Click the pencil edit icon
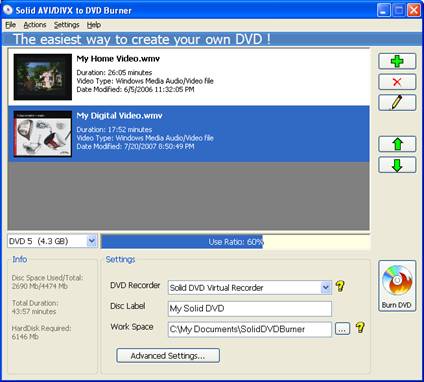The width and height of the screenshot is (424, 382). pos(397,102)
